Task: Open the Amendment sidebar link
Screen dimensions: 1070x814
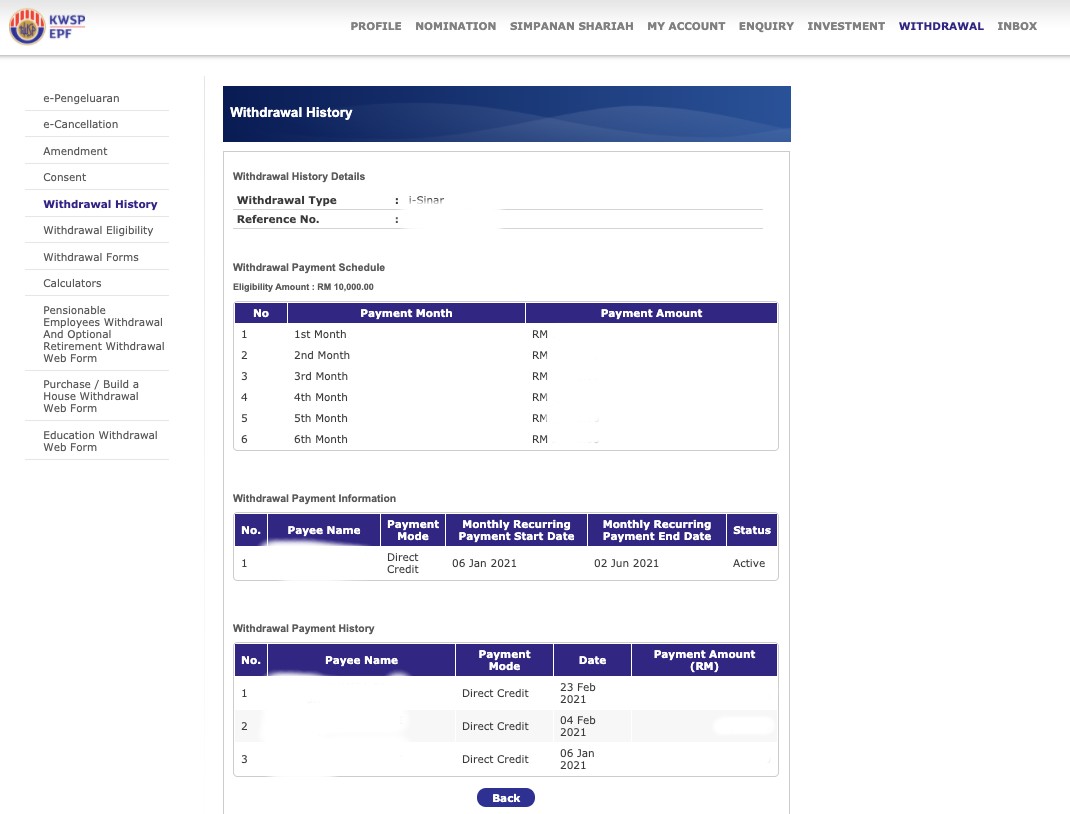Action: click(75, 151)
